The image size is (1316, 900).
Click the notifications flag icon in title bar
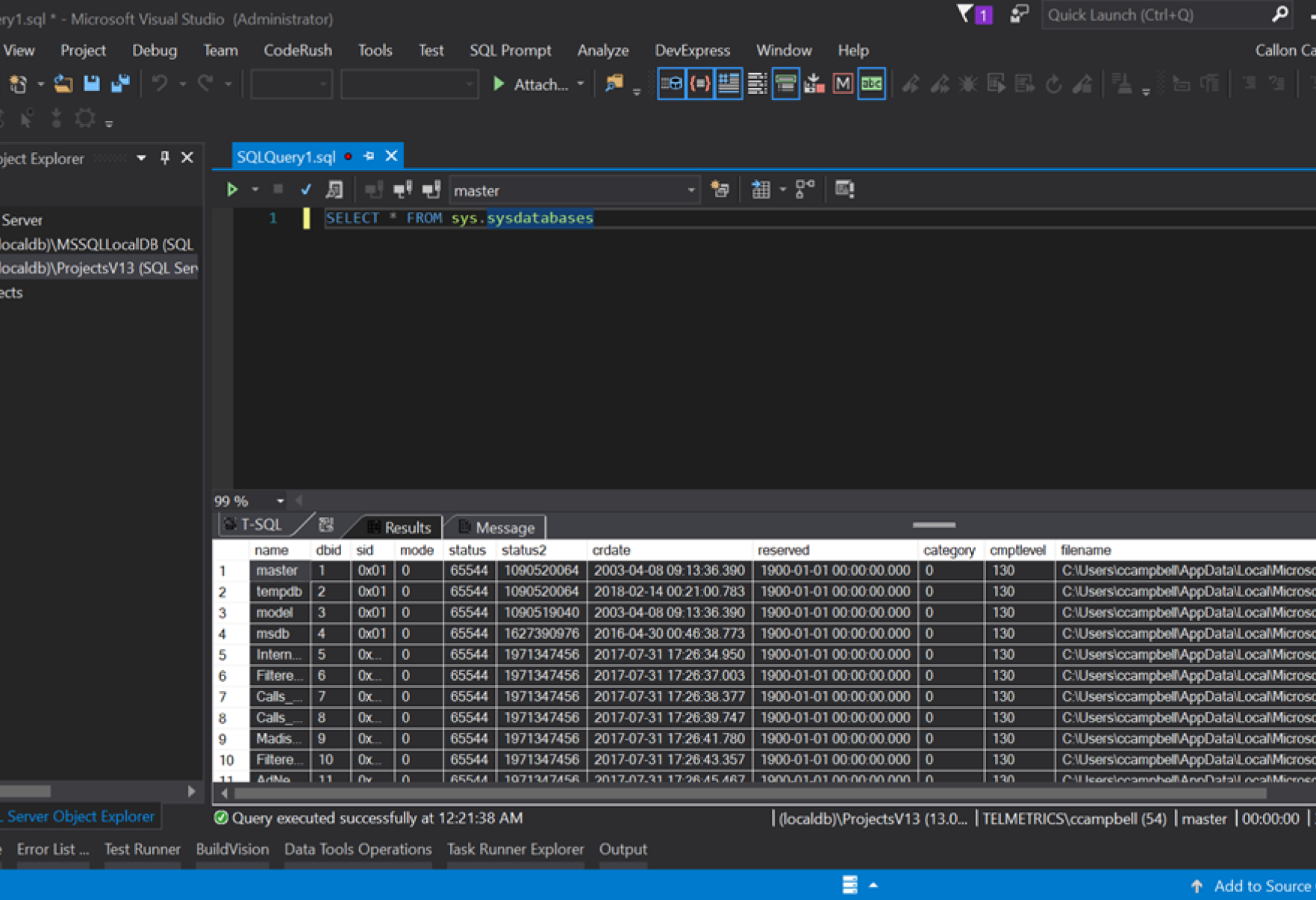click(975, 14)
